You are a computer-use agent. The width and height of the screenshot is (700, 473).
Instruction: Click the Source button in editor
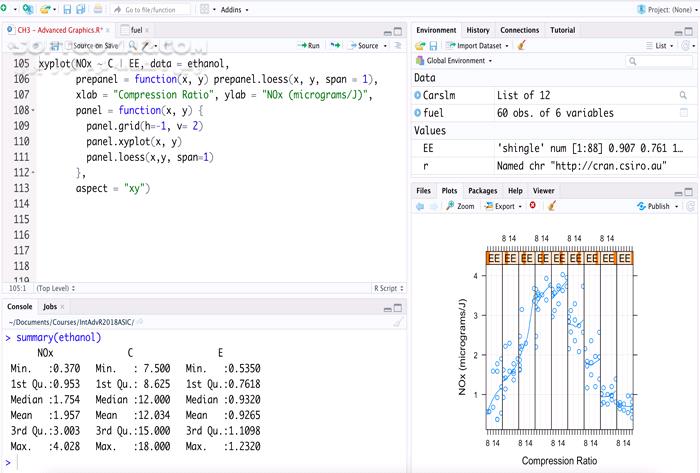click(x=364, y=46)
